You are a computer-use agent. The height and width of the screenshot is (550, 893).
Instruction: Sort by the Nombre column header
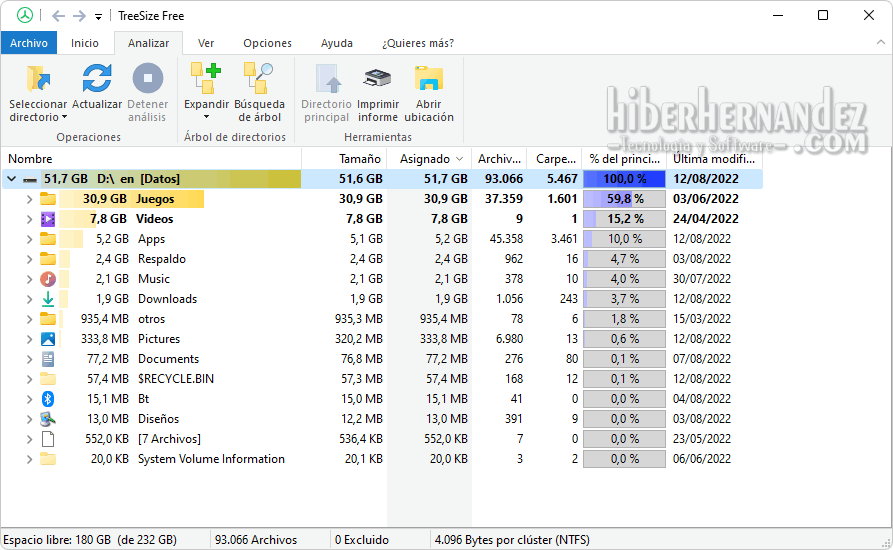[151, 159]
